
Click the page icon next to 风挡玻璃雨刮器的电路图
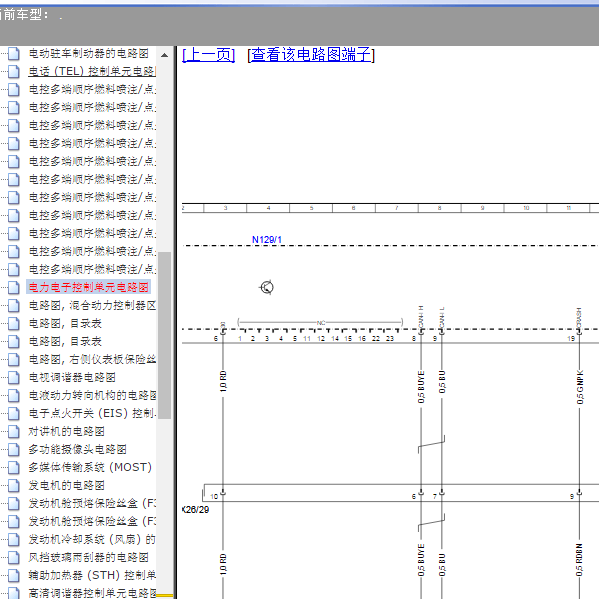pos(14,557)
